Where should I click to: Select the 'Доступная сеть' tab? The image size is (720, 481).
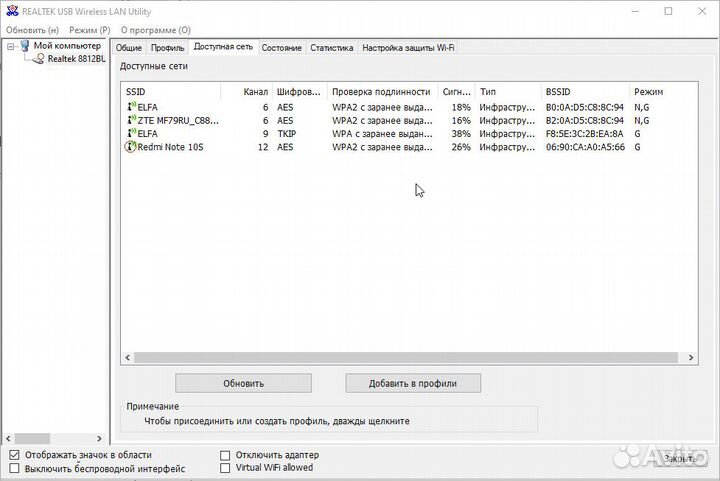tap(223, 46)
